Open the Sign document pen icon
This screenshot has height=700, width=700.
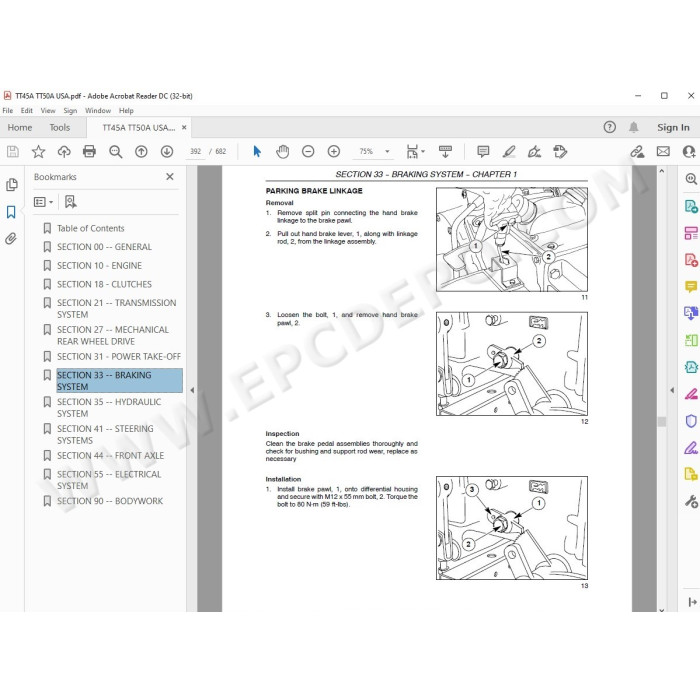[534, 152]
